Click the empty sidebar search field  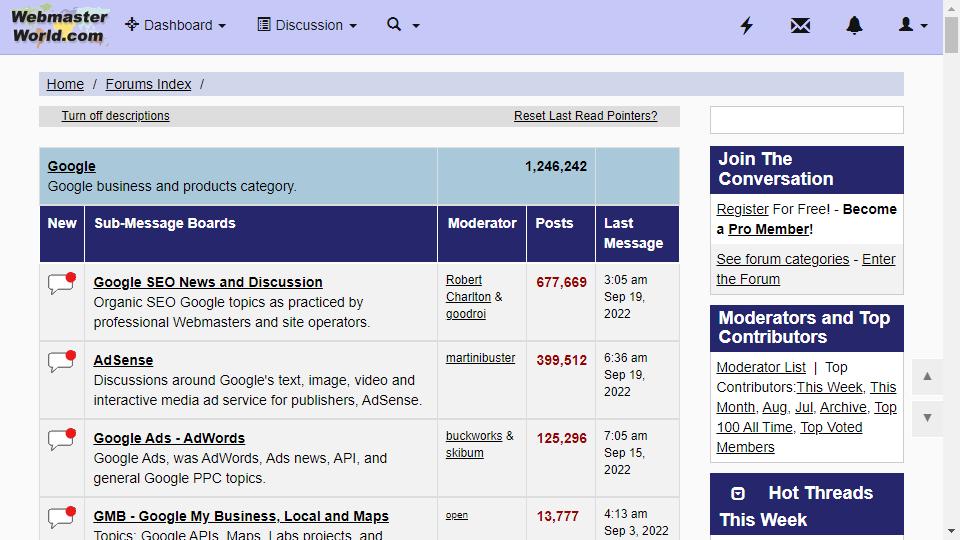coord(806,120)
